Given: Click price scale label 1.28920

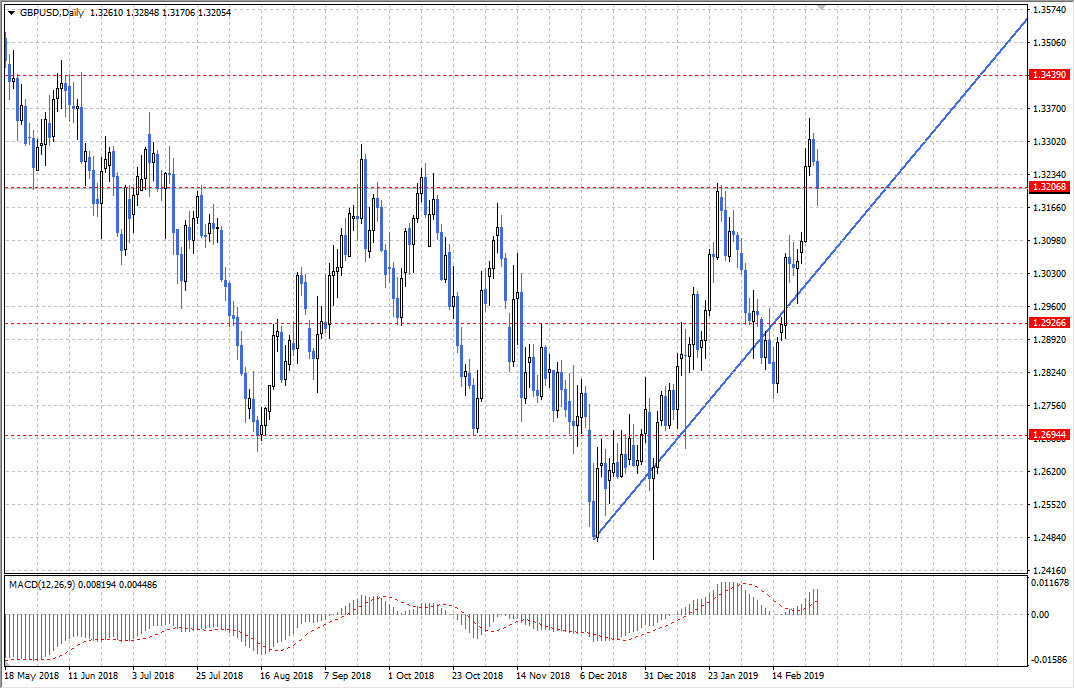Looking at the screenshot, I should click(x=1050, y=340).
